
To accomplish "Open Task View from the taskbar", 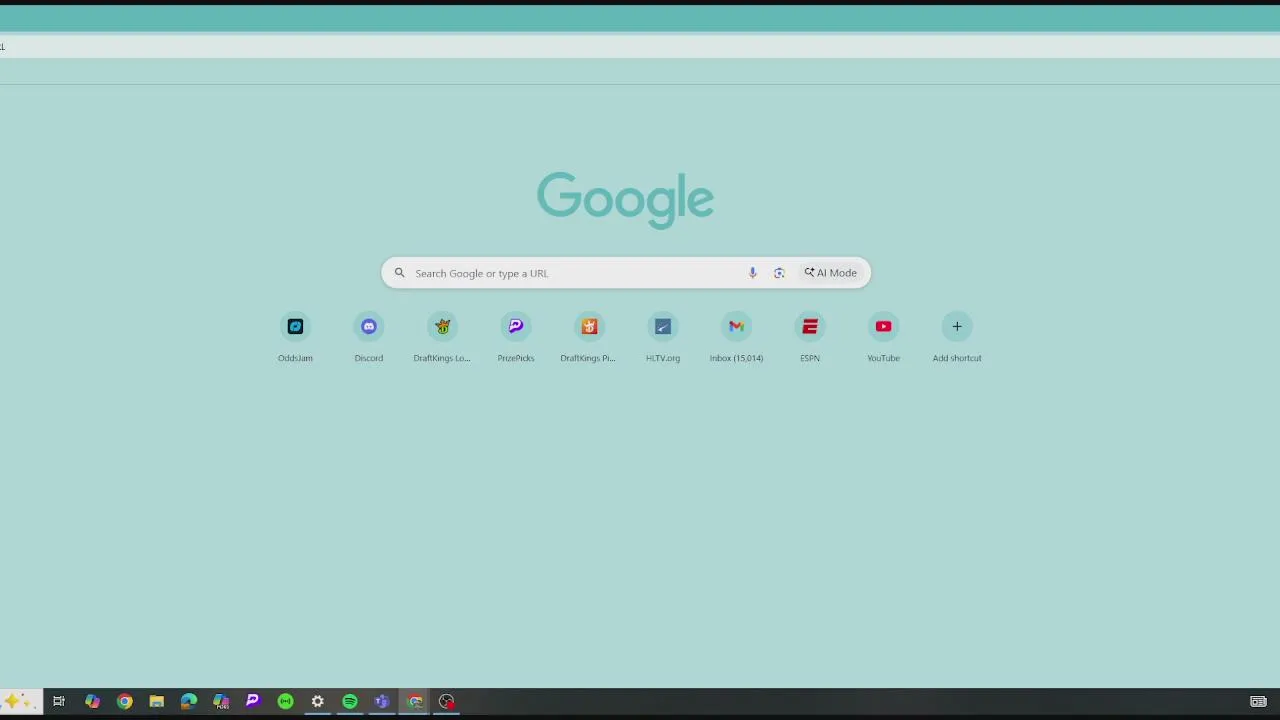I will coord(59,702).
